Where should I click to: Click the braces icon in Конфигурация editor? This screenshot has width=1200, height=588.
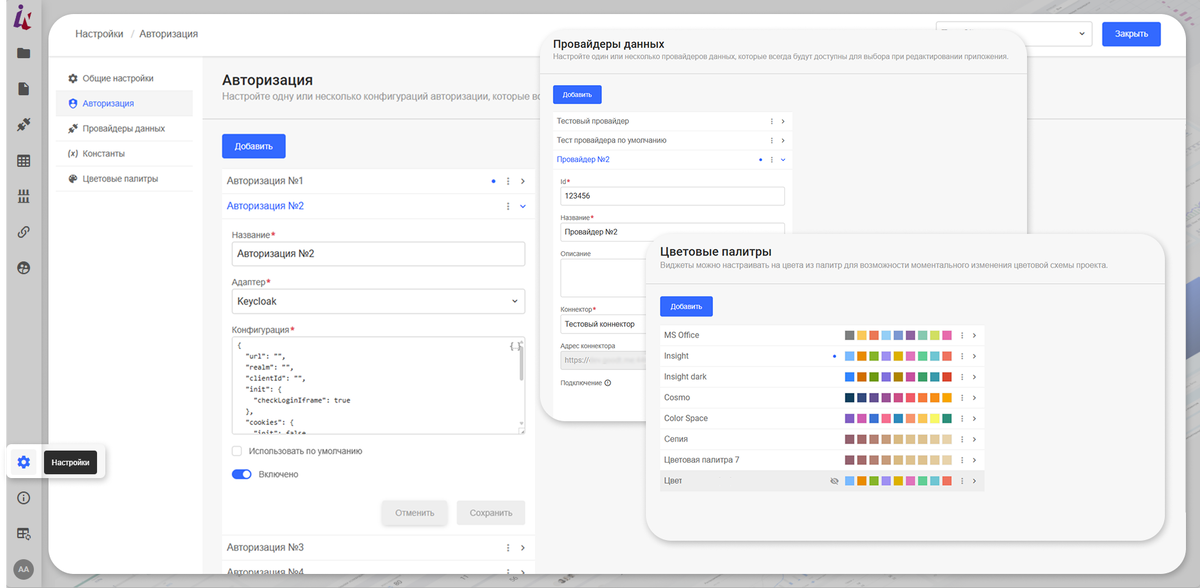[x=514, y=346]
